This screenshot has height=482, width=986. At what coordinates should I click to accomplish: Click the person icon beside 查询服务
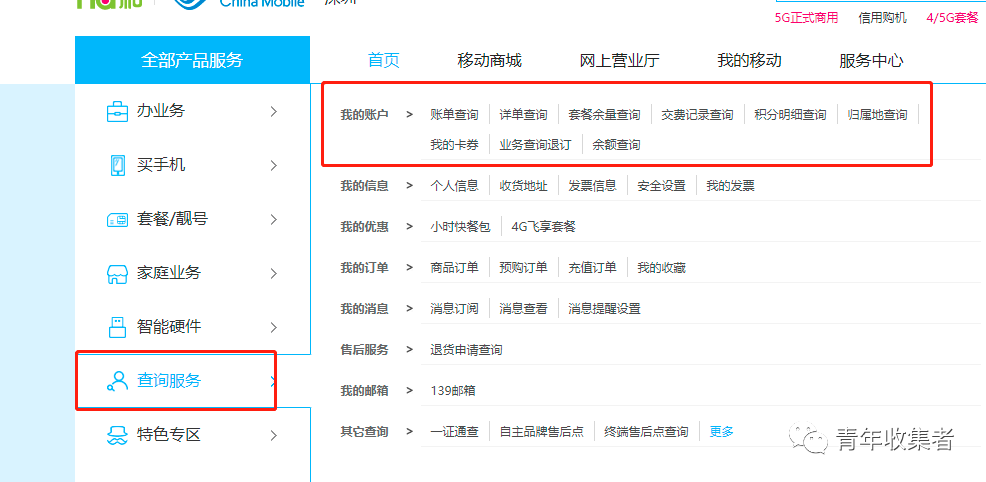[117, 381]
